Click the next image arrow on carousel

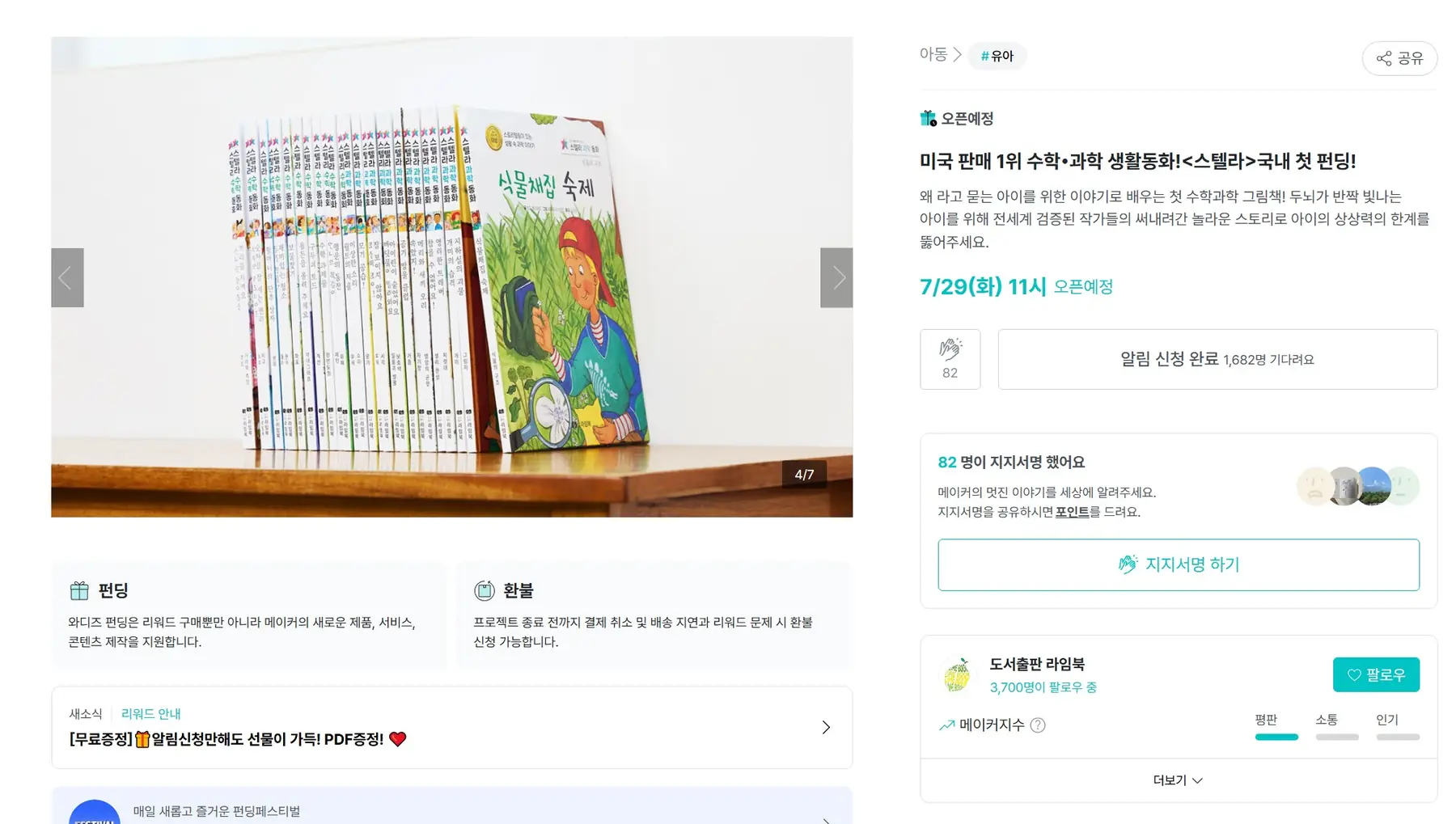tap(836, 277)
